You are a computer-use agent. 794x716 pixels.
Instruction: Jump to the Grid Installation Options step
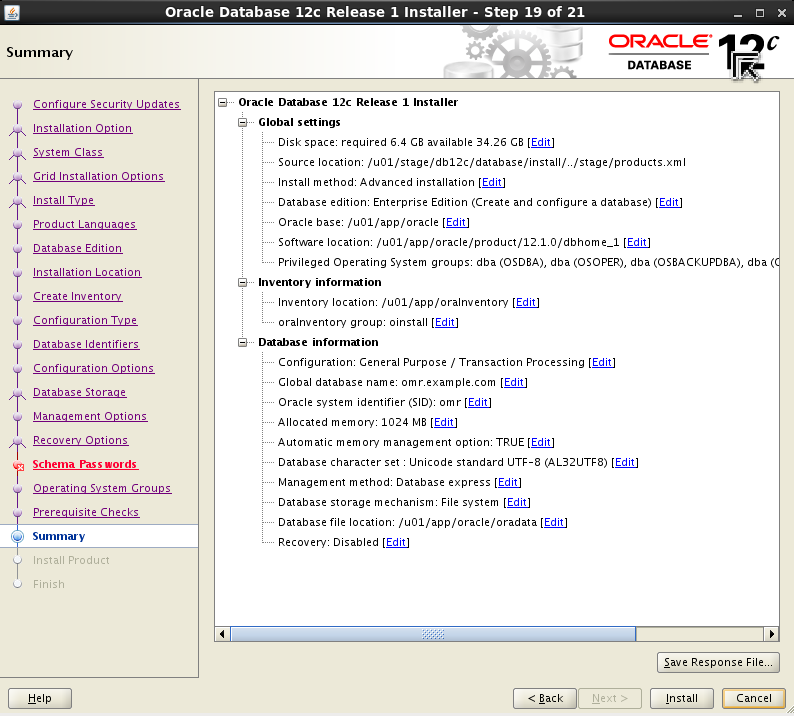[x=99, y=176]
